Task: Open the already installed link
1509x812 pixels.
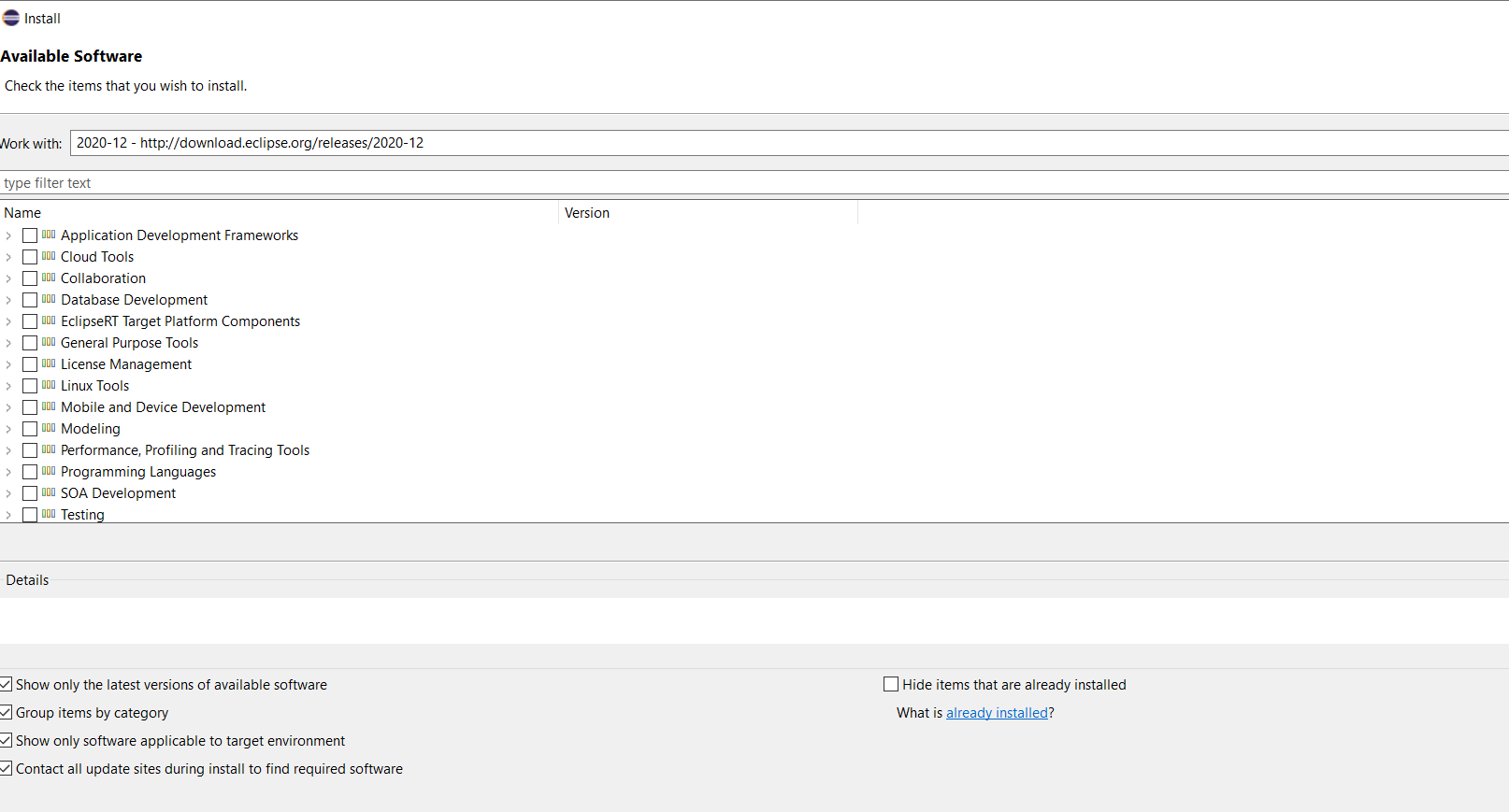Action: pyautogui.click(x=997, y=712)
